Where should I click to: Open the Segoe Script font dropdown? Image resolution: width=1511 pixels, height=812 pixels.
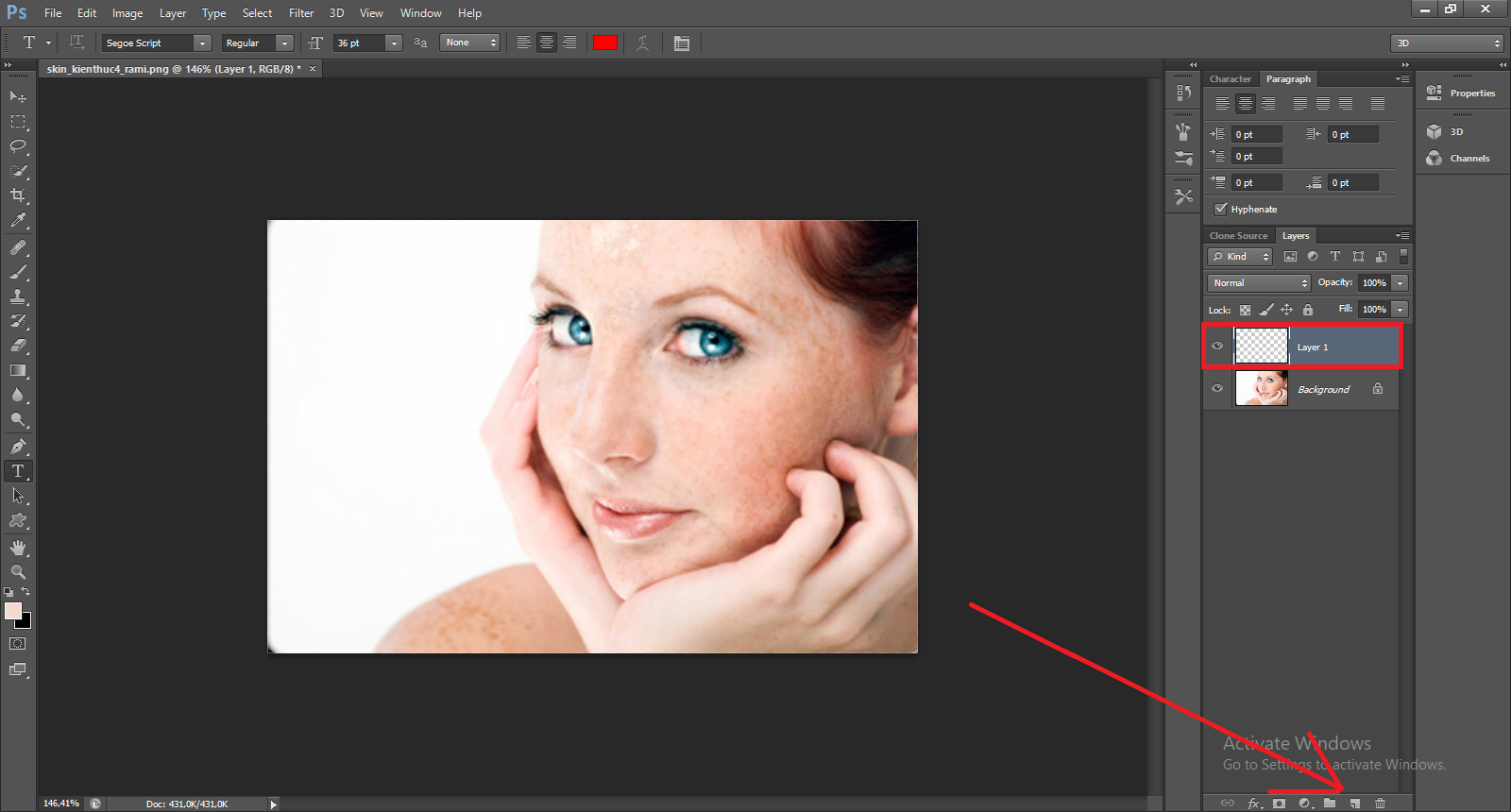point(202,43)
